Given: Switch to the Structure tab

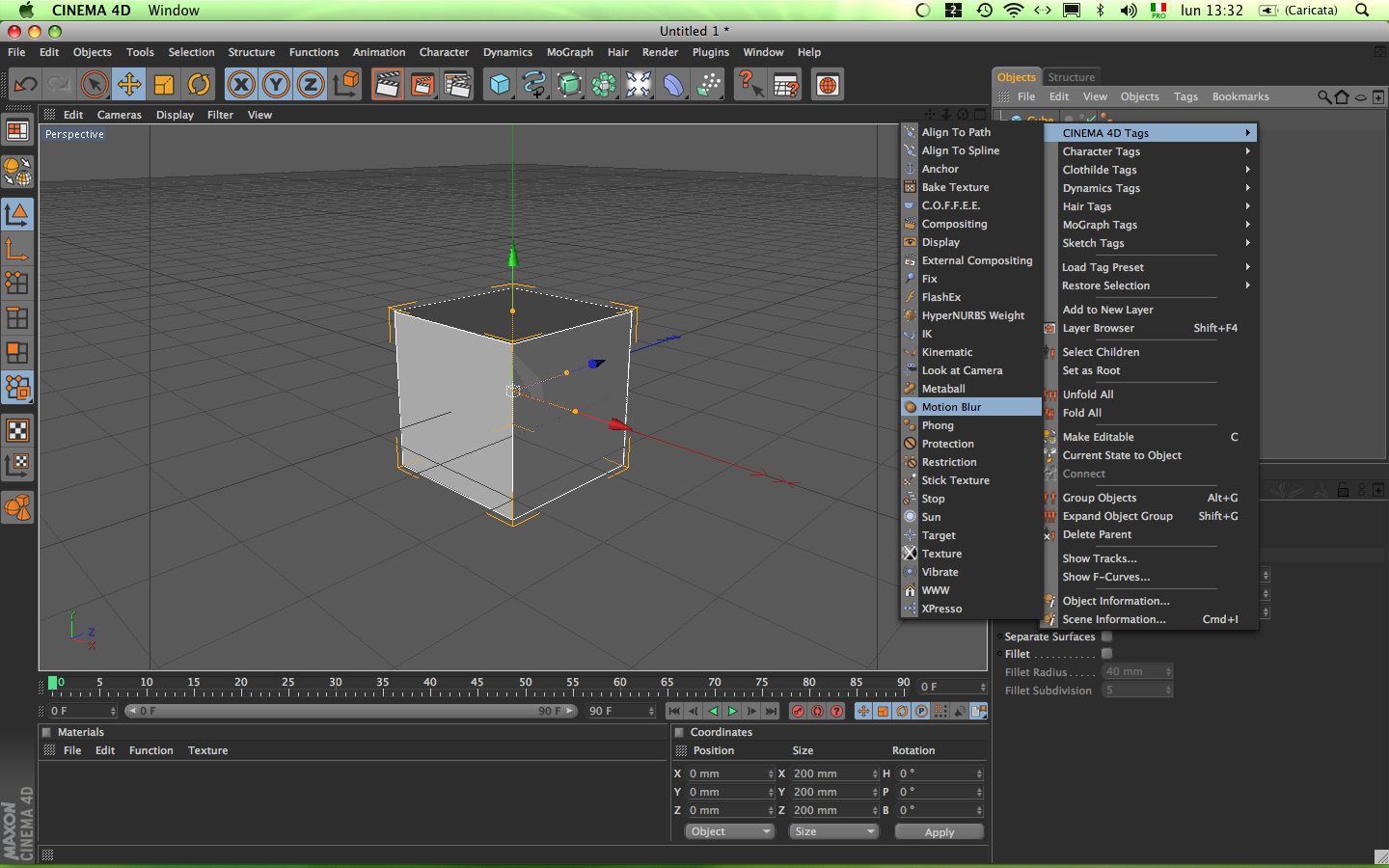Looking at the screenshot, I should (x=1071, y=77).
